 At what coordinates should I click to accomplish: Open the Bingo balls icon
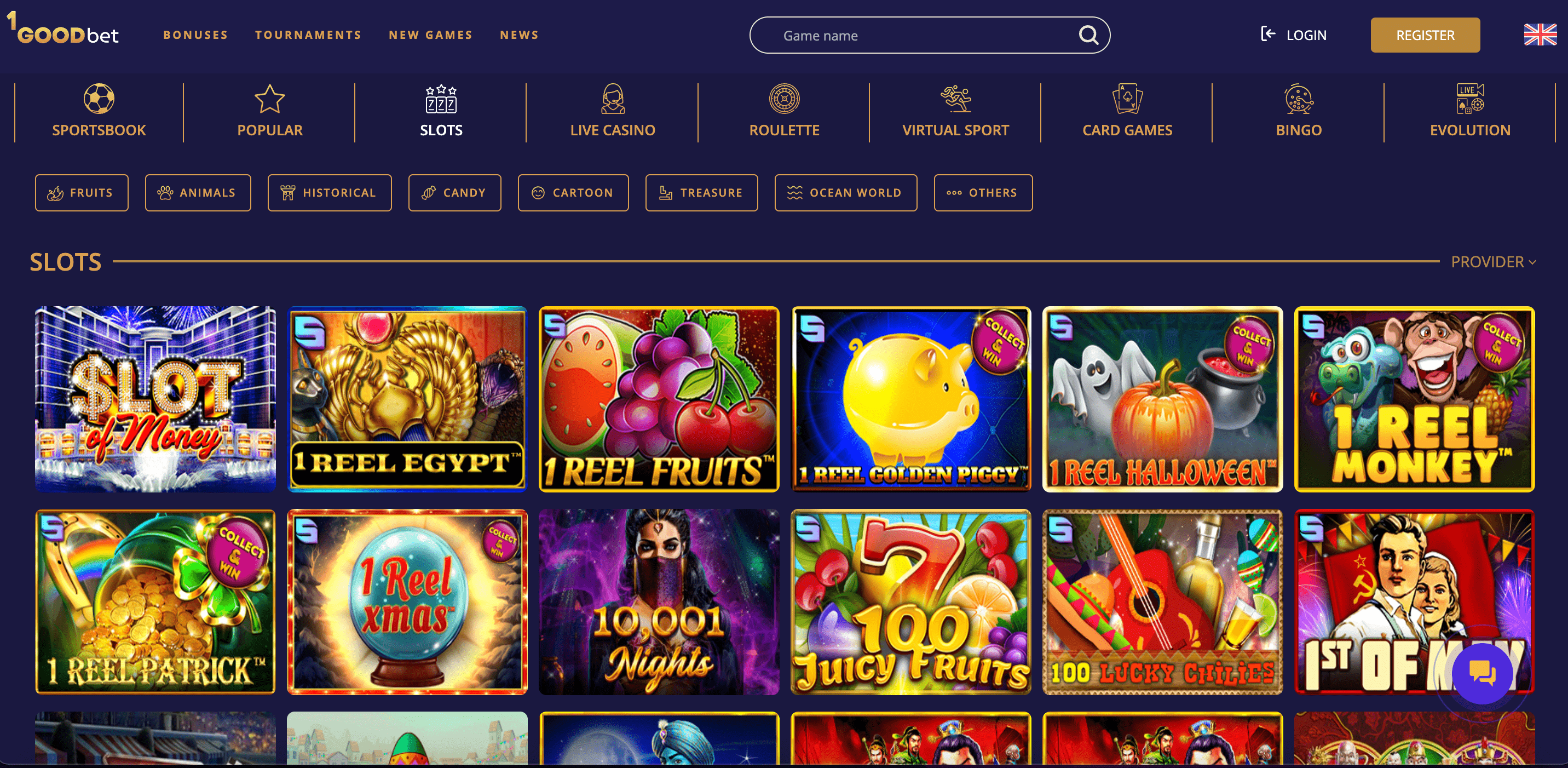[x=1298, y=99]
